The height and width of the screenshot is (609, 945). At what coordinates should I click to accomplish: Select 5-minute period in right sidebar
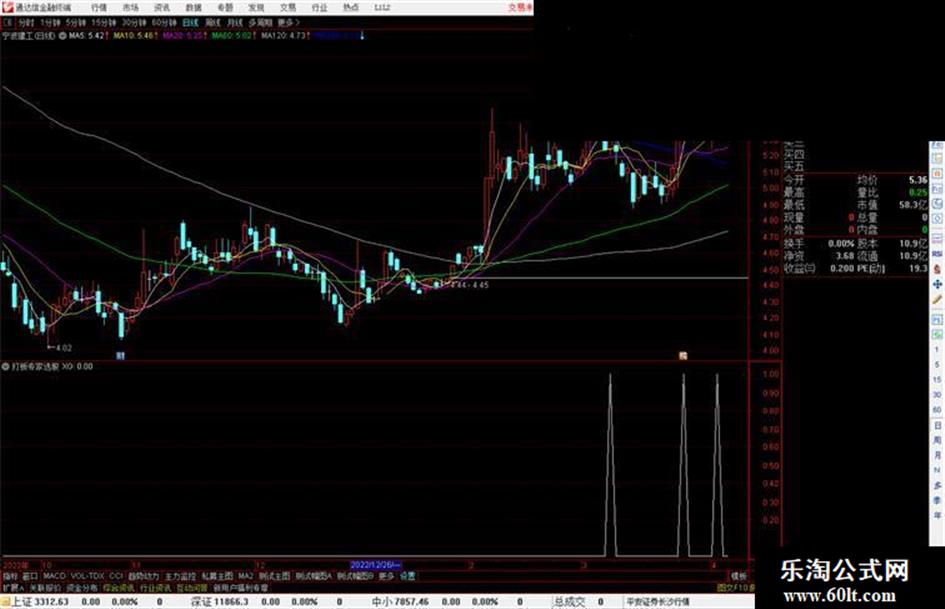937,365
